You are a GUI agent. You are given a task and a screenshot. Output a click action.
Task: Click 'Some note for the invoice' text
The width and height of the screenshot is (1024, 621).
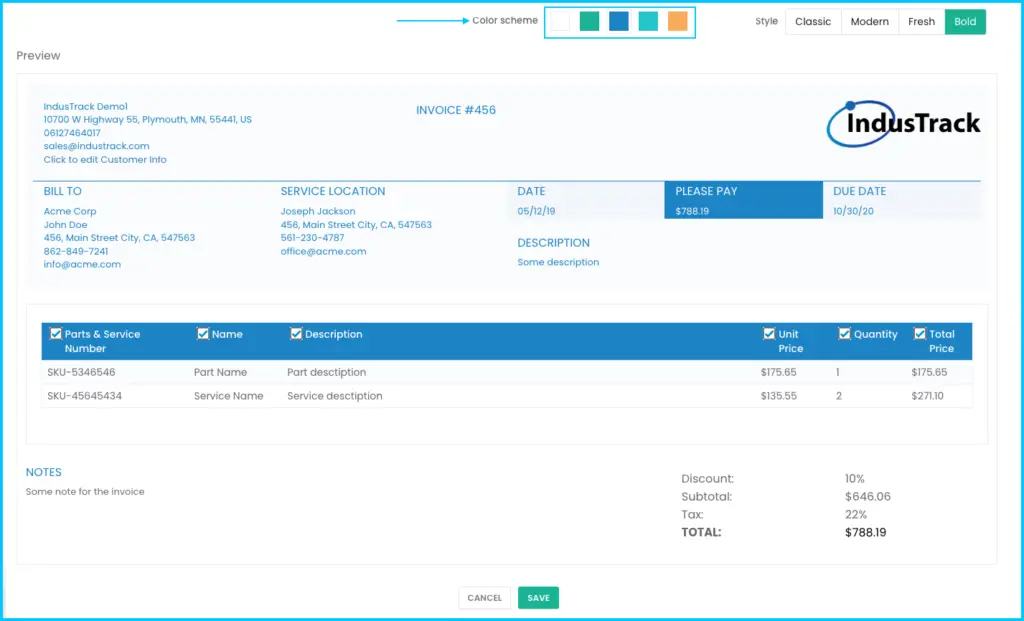[x=85, y=492]
